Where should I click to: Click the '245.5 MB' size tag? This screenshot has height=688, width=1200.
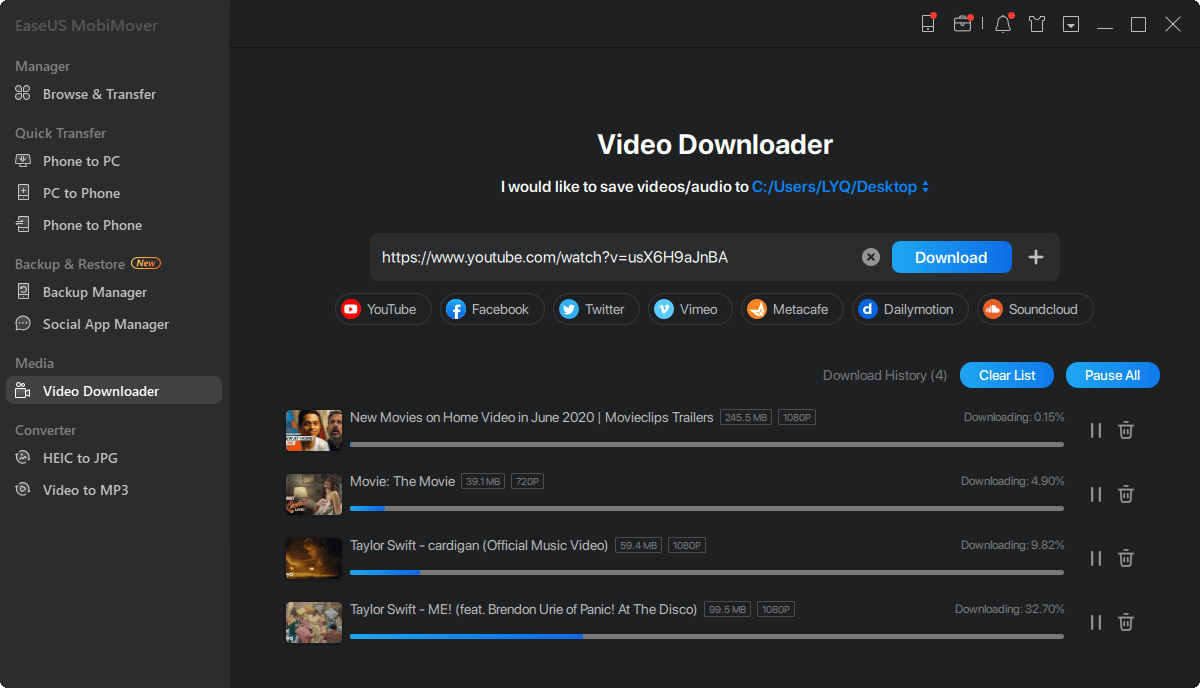point(746,417)
